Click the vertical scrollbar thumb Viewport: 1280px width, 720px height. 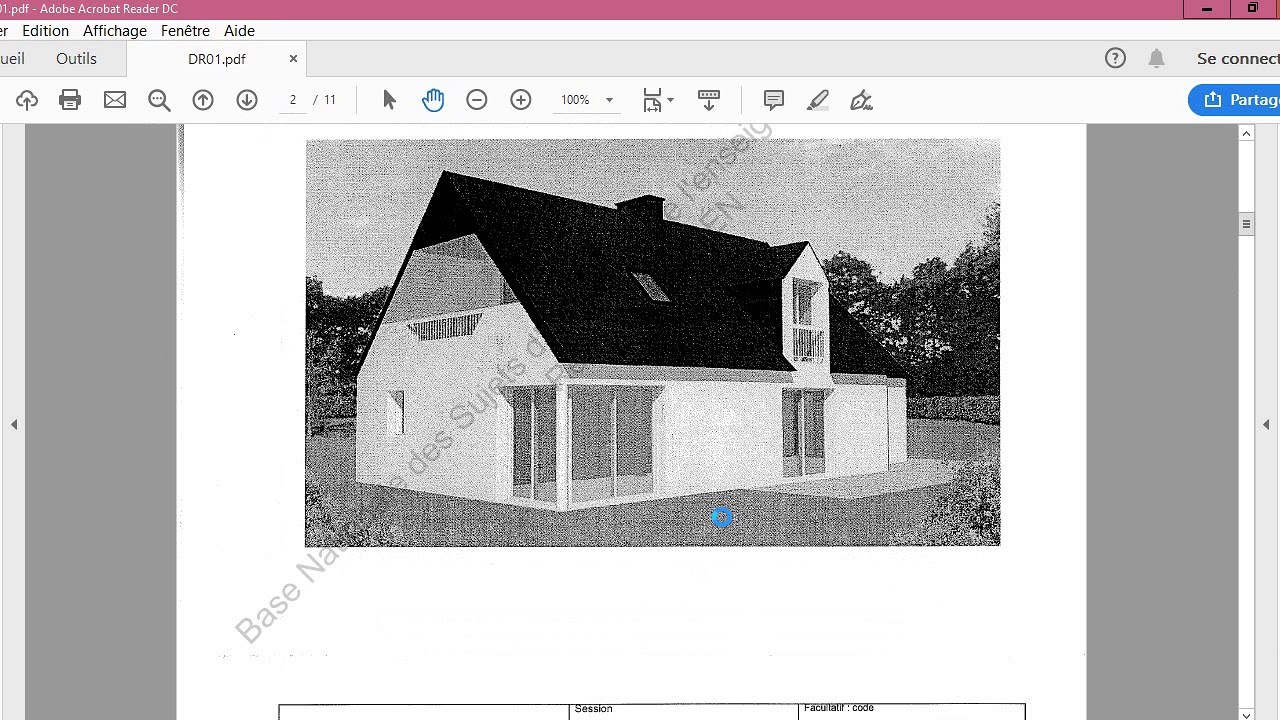point(1246,224)
